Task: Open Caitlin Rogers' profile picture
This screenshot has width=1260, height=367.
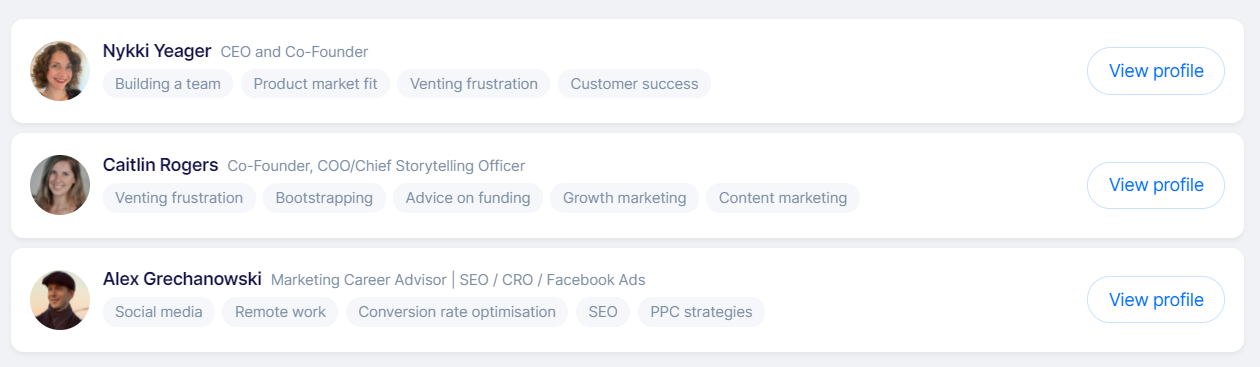Action: pos(60,185)
